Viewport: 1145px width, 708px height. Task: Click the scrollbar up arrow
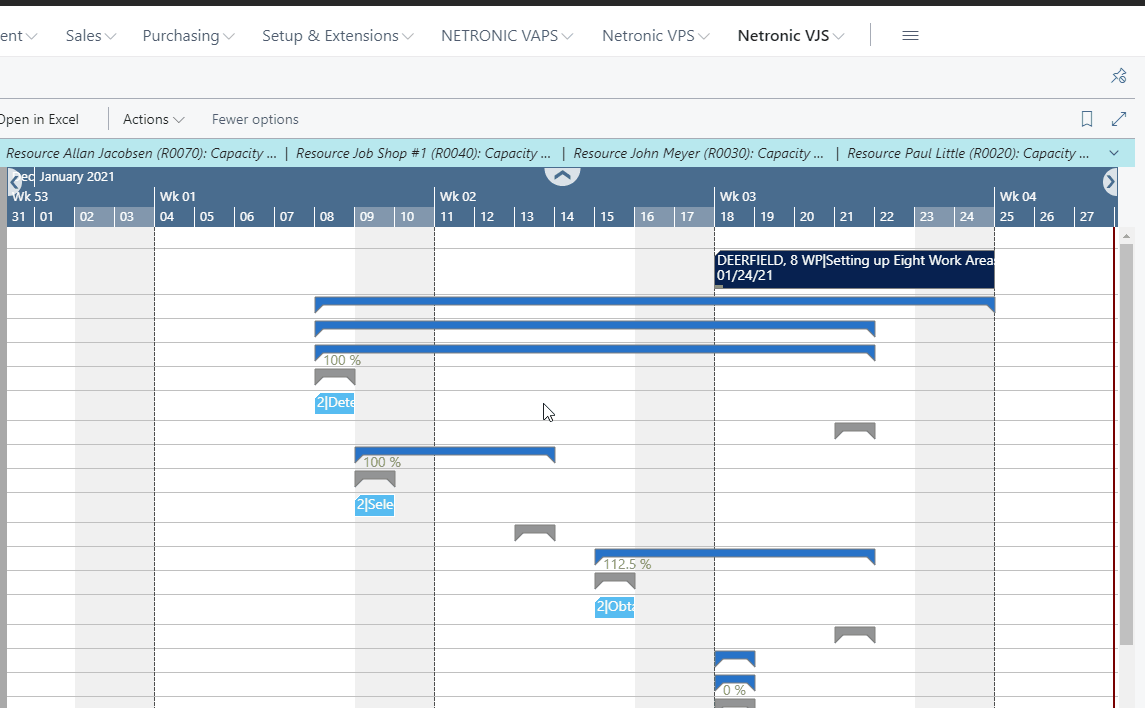tap(1126, 236)
